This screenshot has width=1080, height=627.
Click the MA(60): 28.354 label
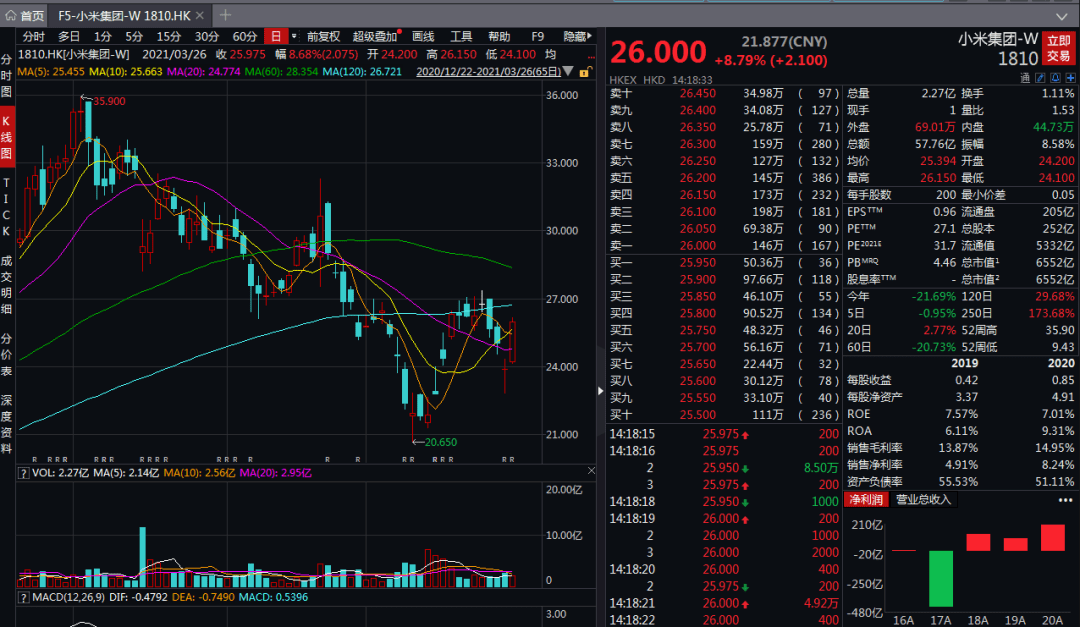click(281, 72)
